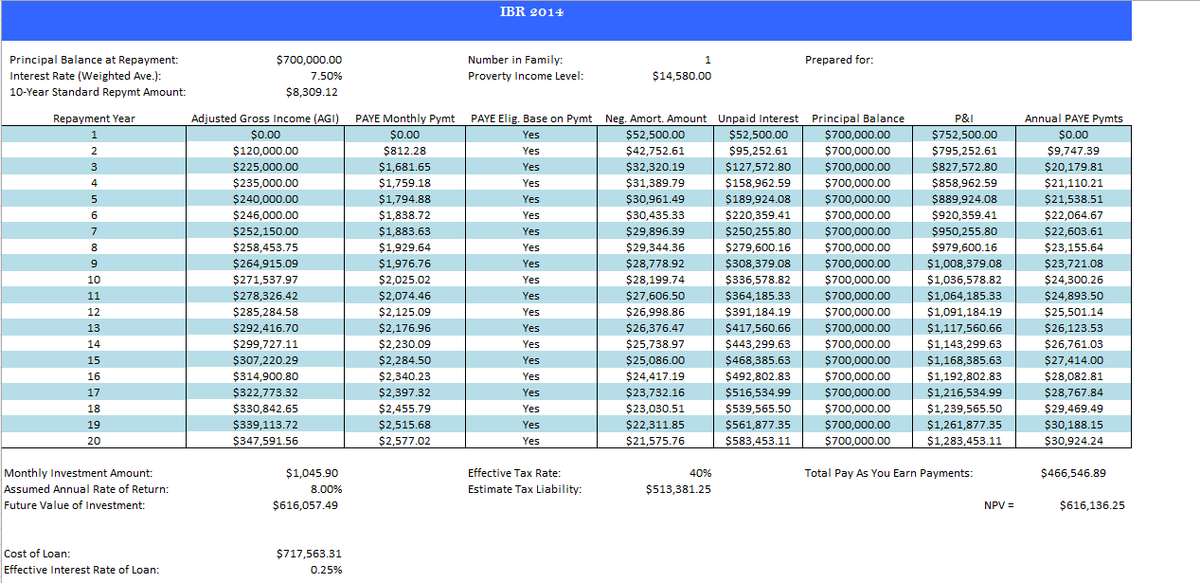Click the Cost of Loan: label
This screenshot has width=1200, height=583.
click(37, 554)
